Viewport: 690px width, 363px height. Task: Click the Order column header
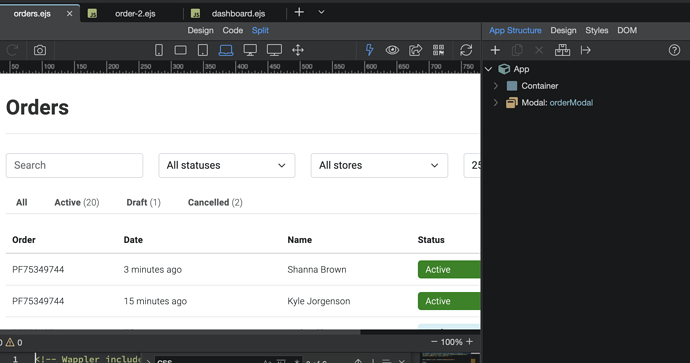click(24, 240)
